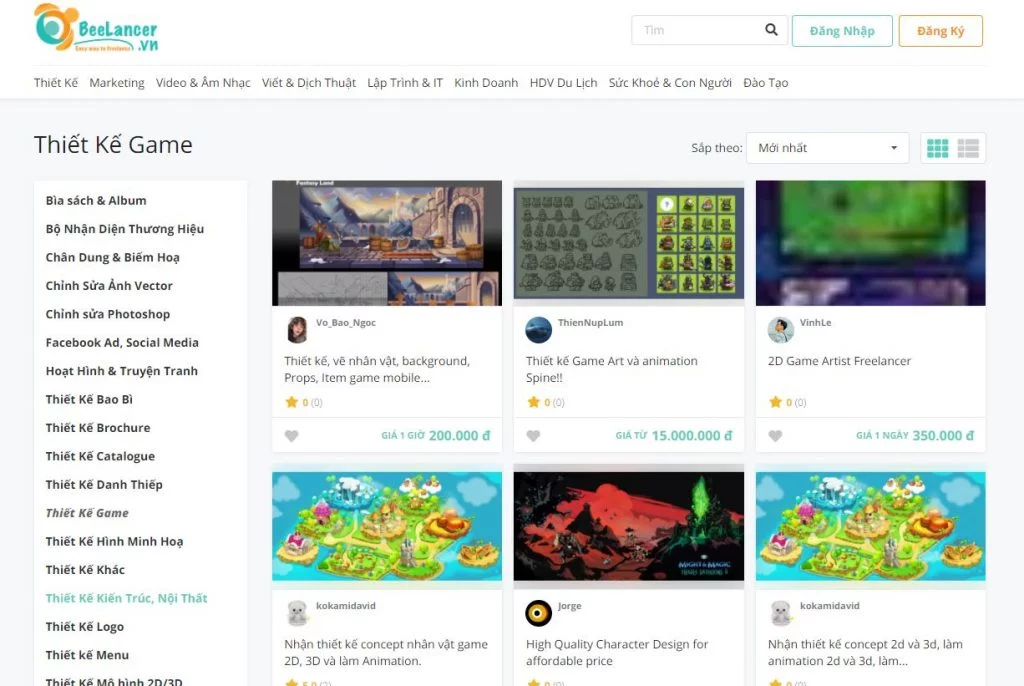
Task: Click the BeeLancer.vn logo
Action: 96,28
